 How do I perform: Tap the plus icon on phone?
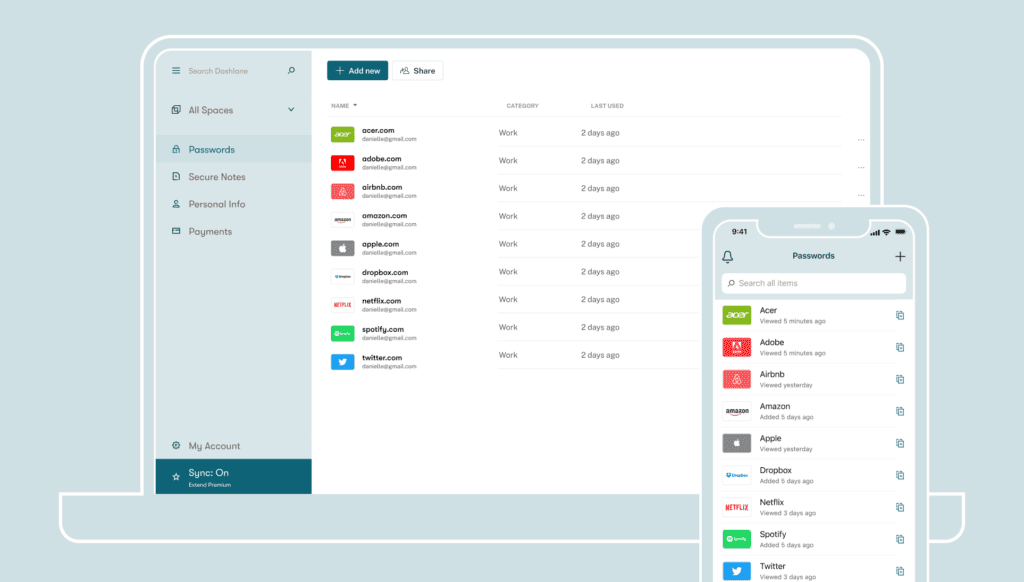(900, 257)
